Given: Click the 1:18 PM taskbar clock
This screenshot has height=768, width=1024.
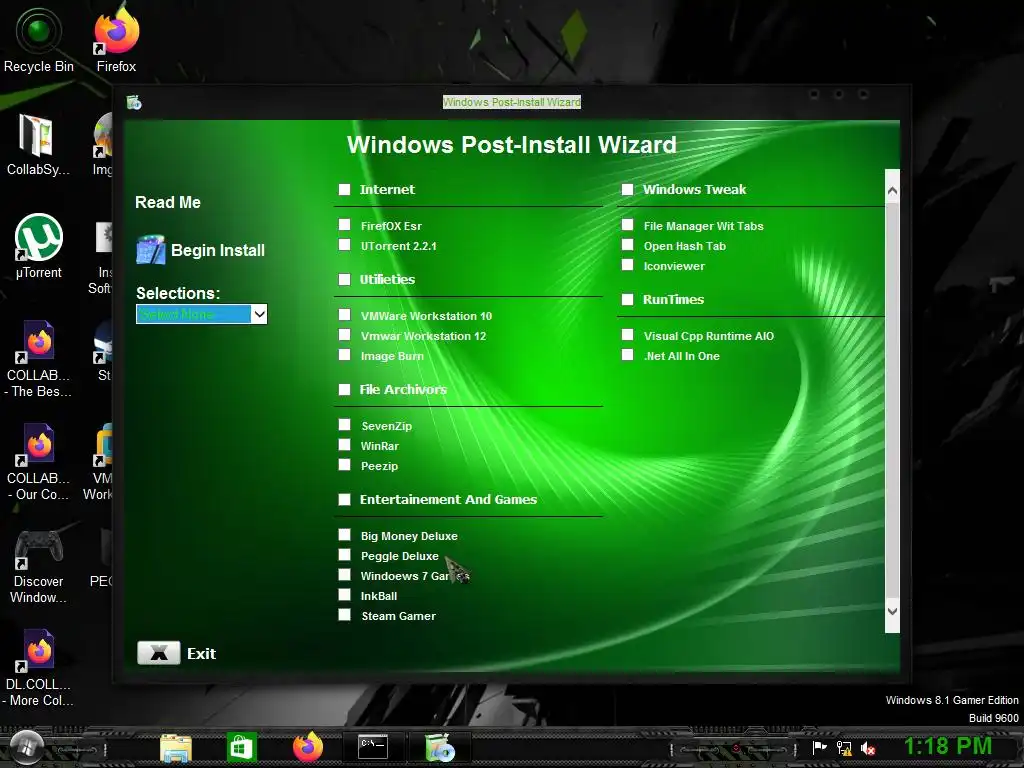Looking at the screenshot, I should point(948,746).
